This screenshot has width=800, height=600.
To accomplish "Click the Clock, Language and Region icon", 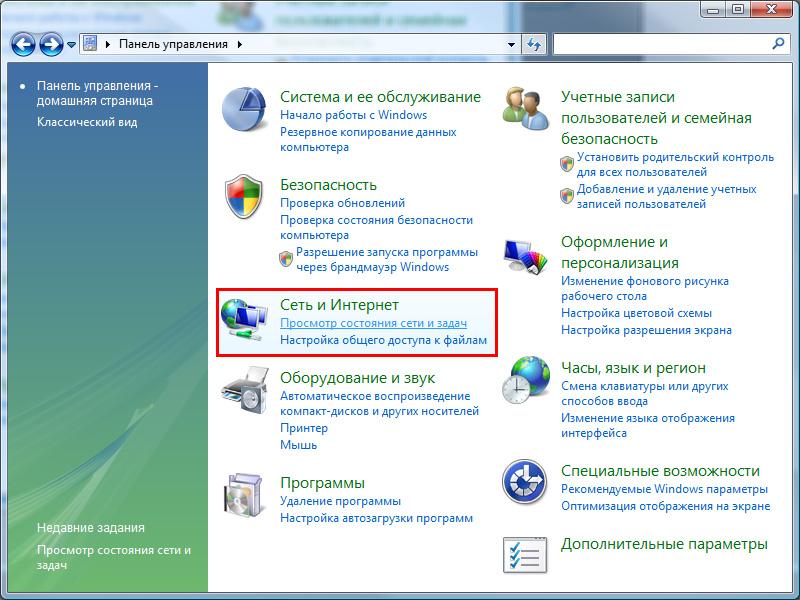I will (526, 380).
